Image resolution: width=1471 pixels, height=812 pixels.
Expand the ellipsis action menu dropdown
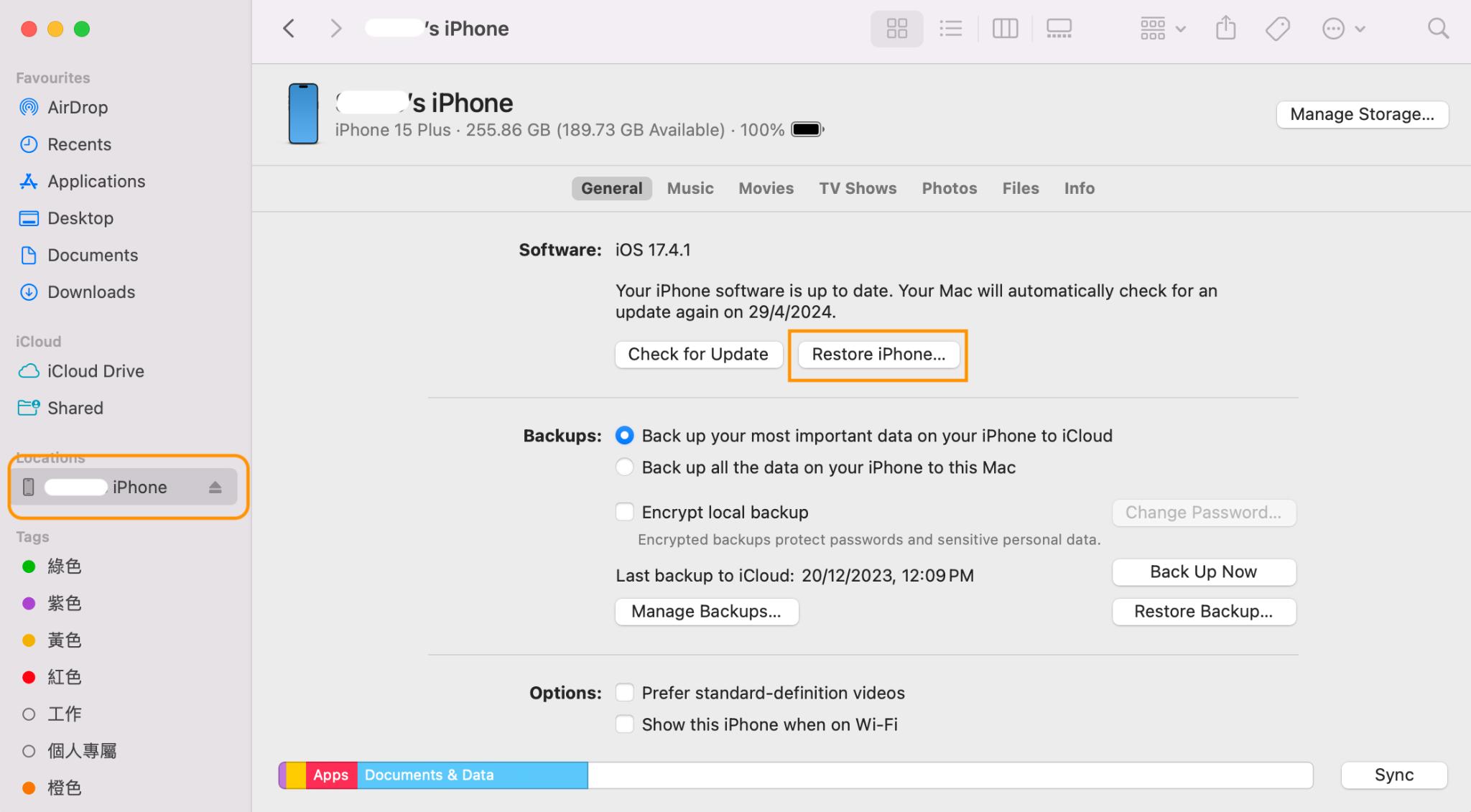[1343, 29]
